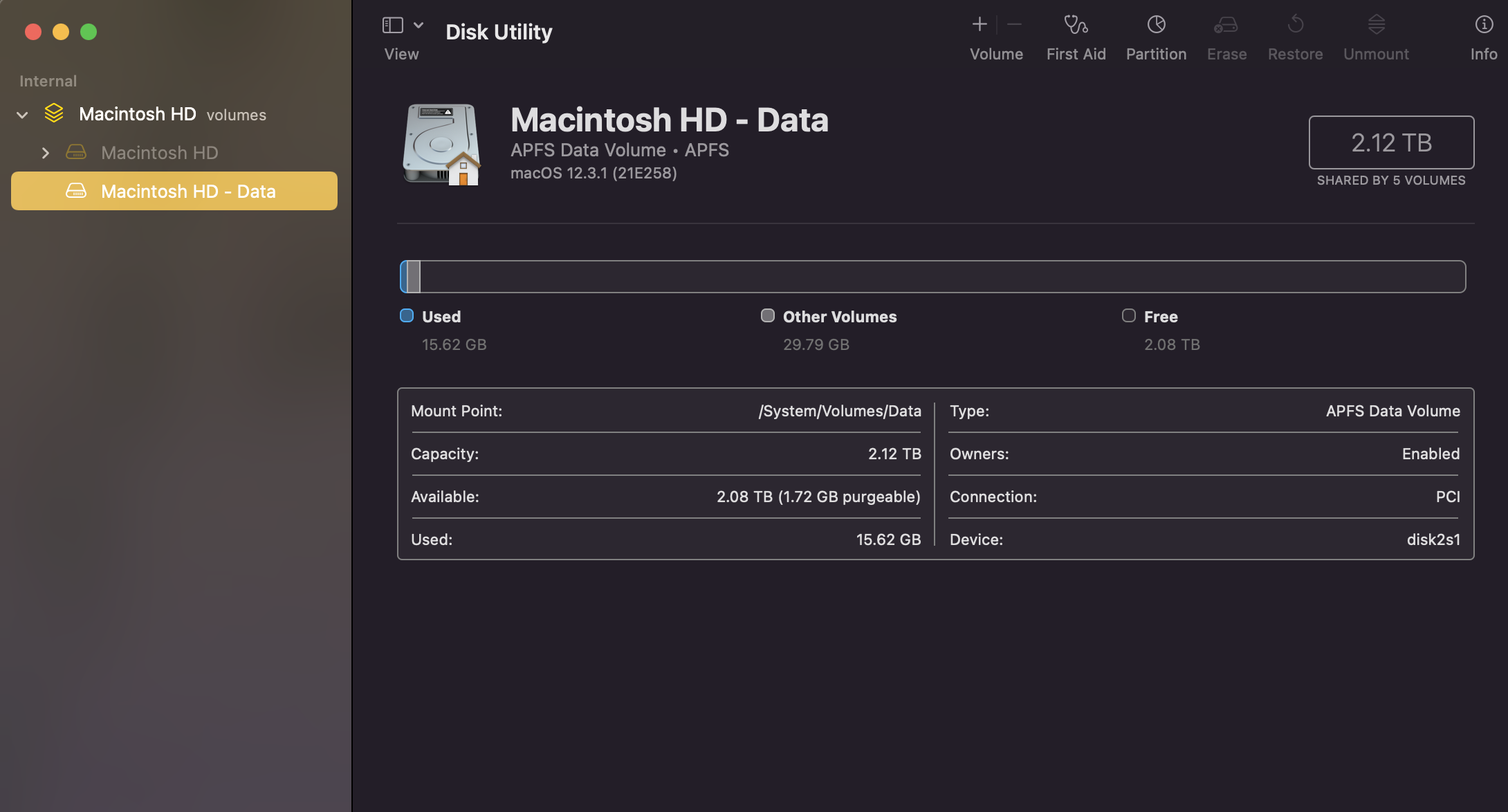Click the Unmount toolbar icon

1376,25
